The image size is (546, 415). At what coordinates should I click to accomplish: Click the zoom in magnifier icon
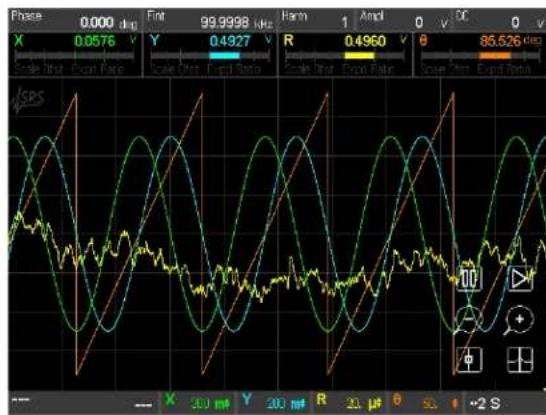[x=518, y=320]
